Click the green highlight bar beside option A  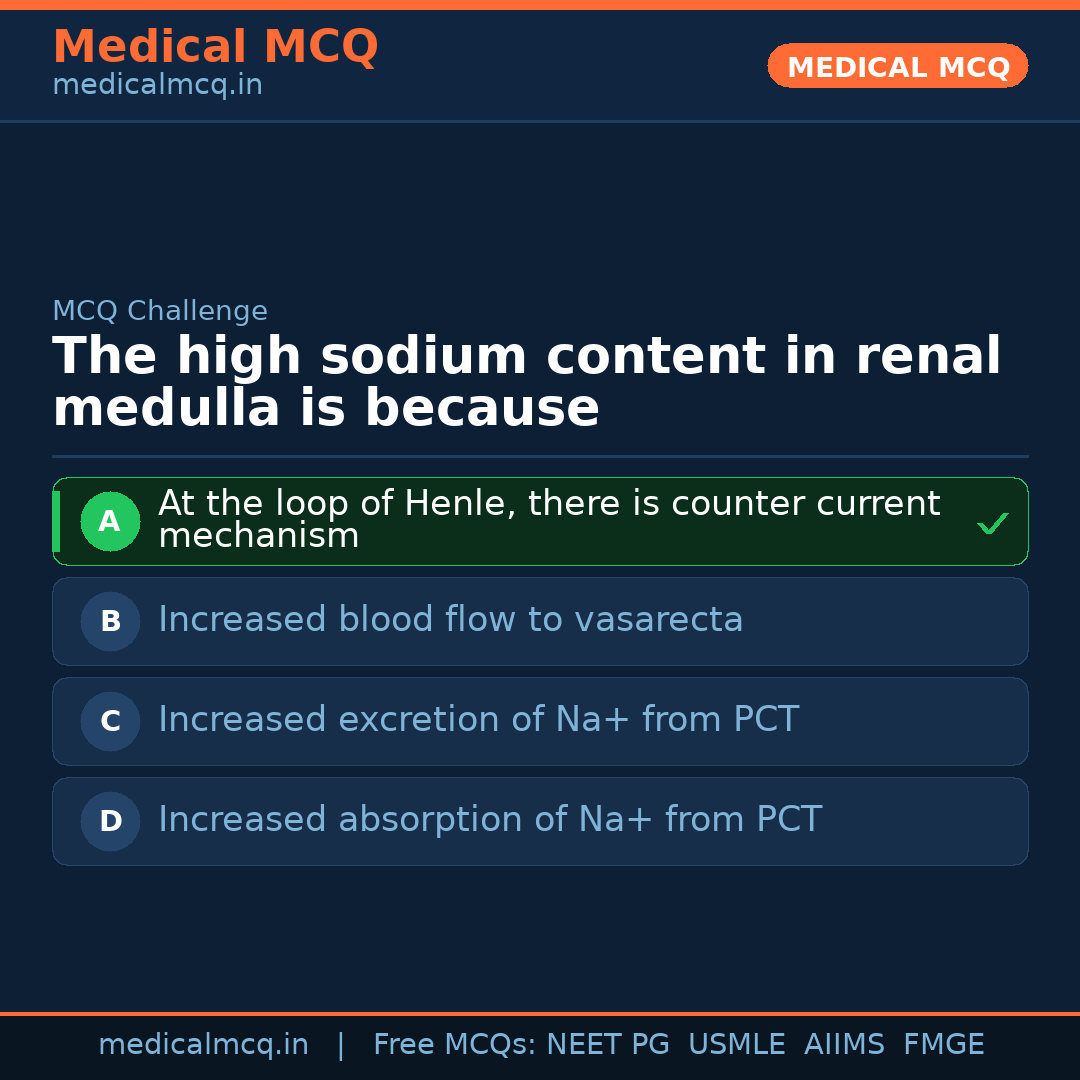click(x=56, y=521)
